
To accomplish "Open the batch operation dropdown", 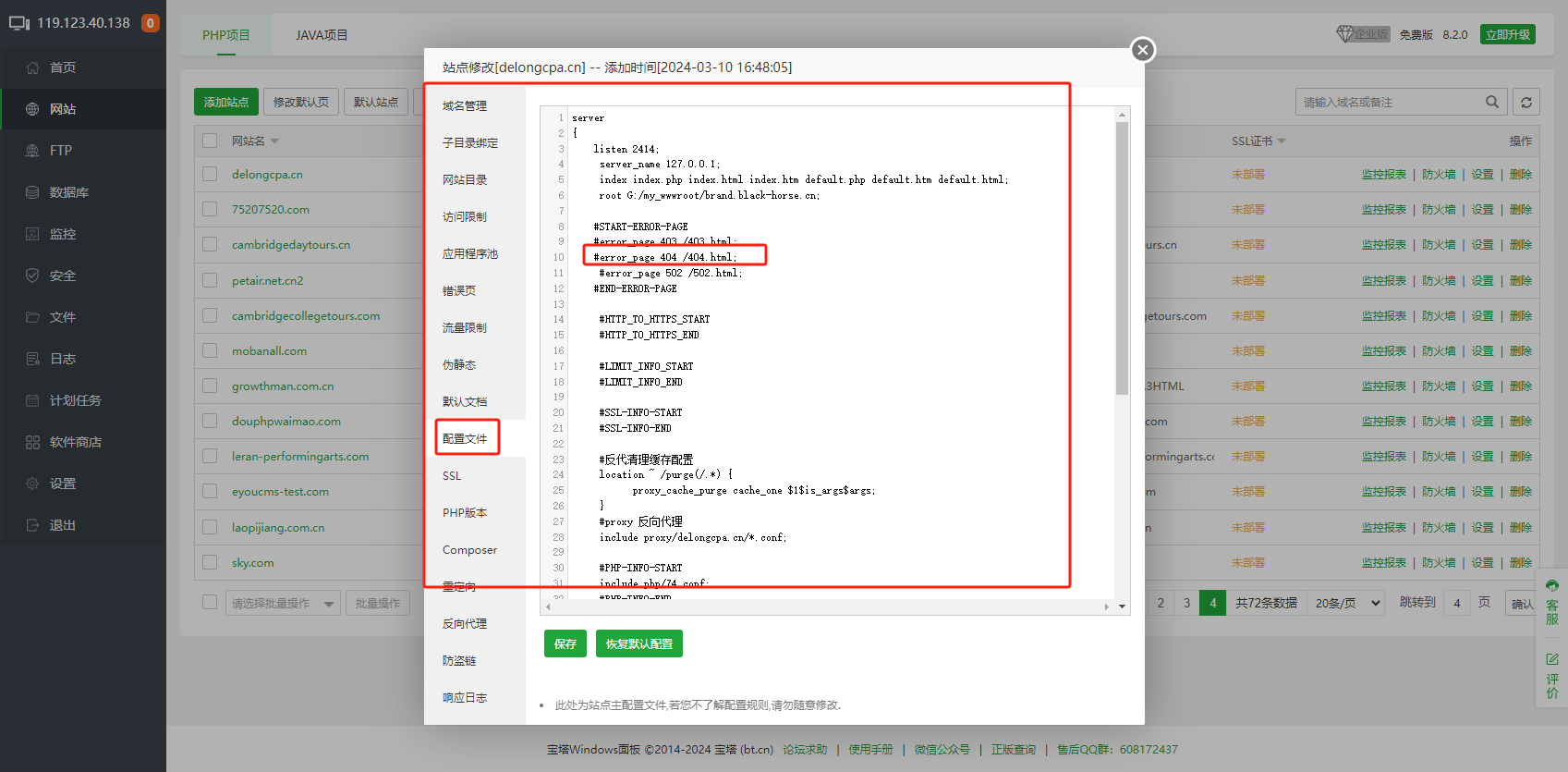I will (283, 604).
